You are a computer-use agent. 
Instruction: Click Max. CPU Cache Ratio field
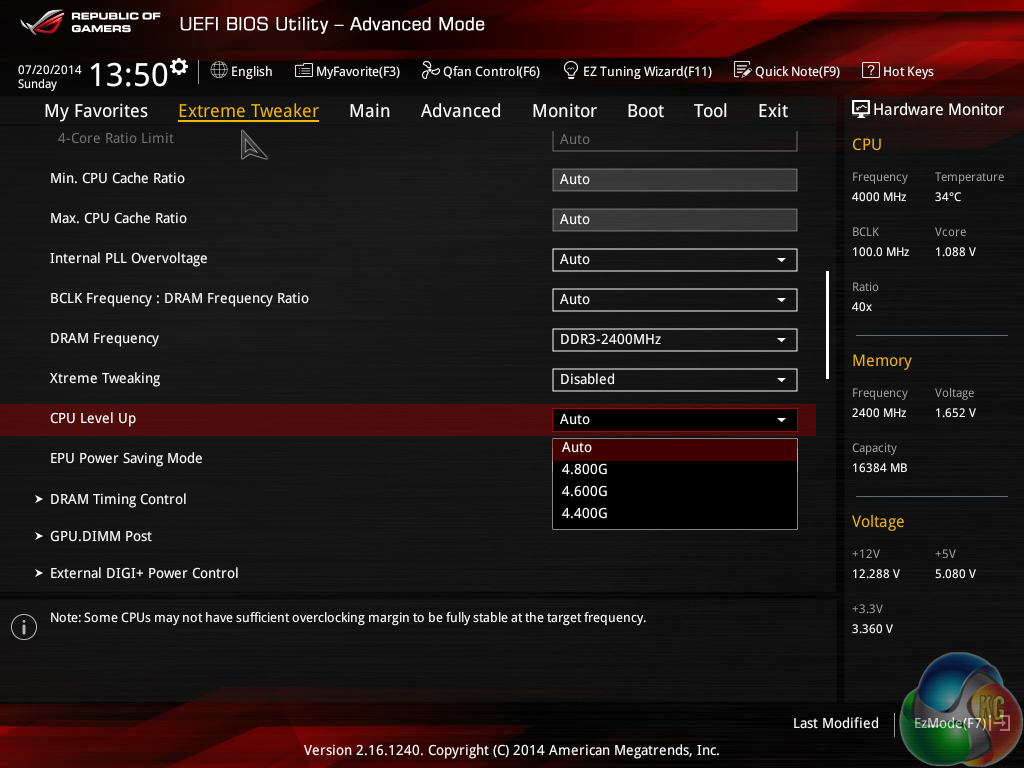675,219
